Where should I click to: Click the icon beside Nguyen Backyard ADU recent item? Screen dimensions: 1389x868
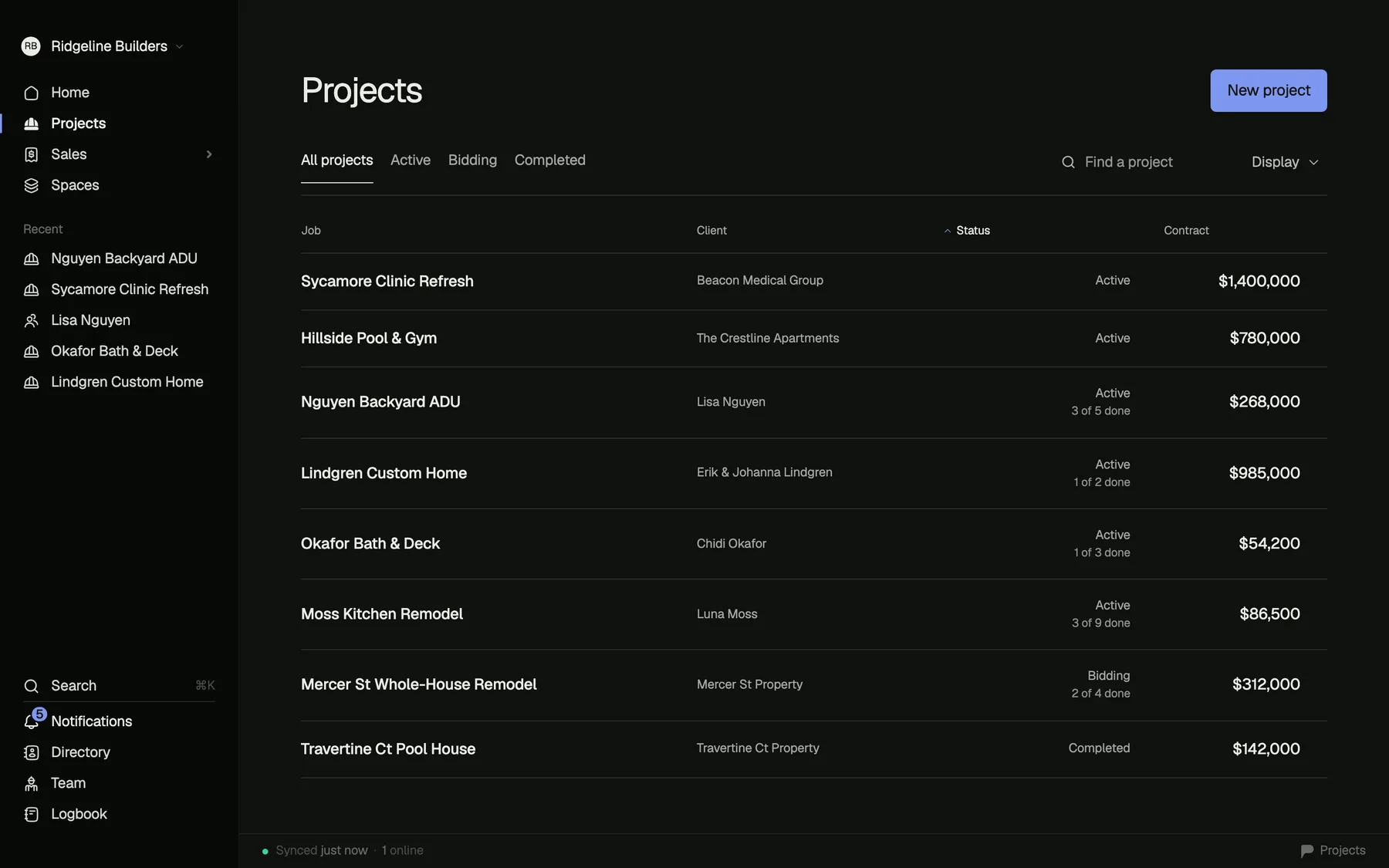coord(31,258)
